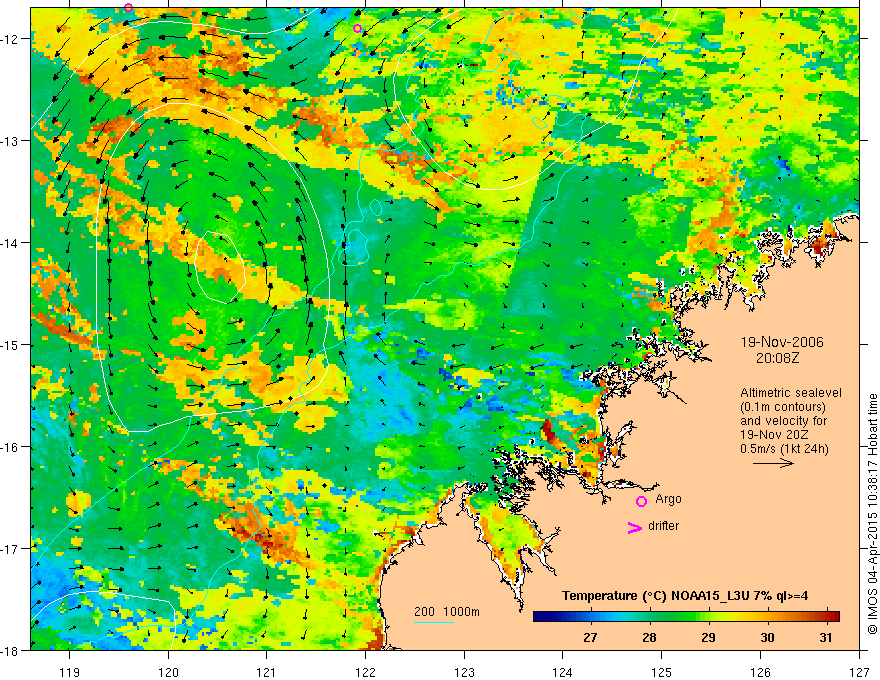The image size is (880, 680).
Task: Click the temperature color bar
Action: point(686,617)
